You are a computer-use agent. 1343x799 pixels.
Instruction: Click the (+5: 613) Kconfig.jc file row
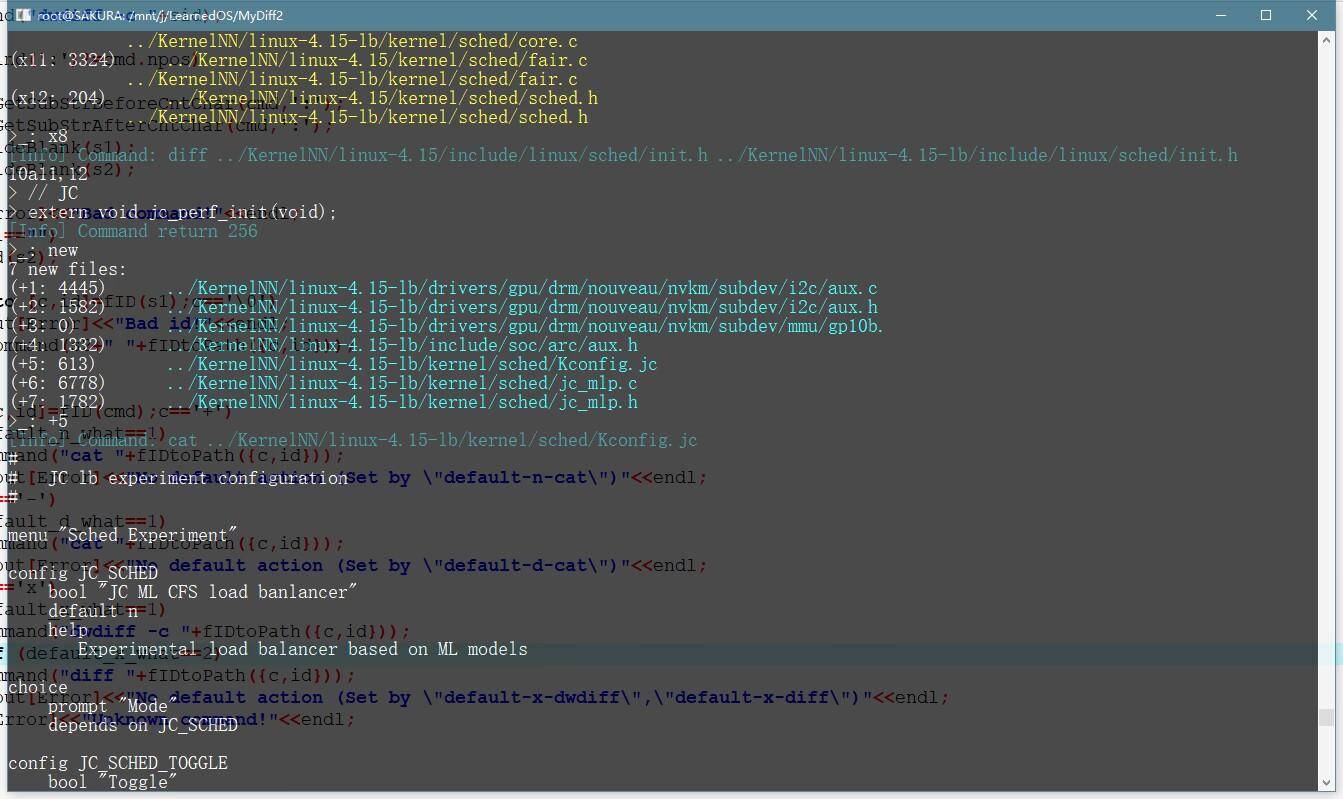point(334,364)
